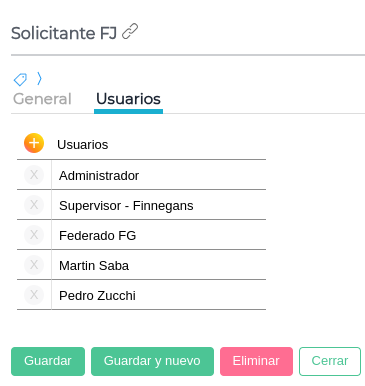Click the link icon beside Solicitante FJ

click(130, 32)
